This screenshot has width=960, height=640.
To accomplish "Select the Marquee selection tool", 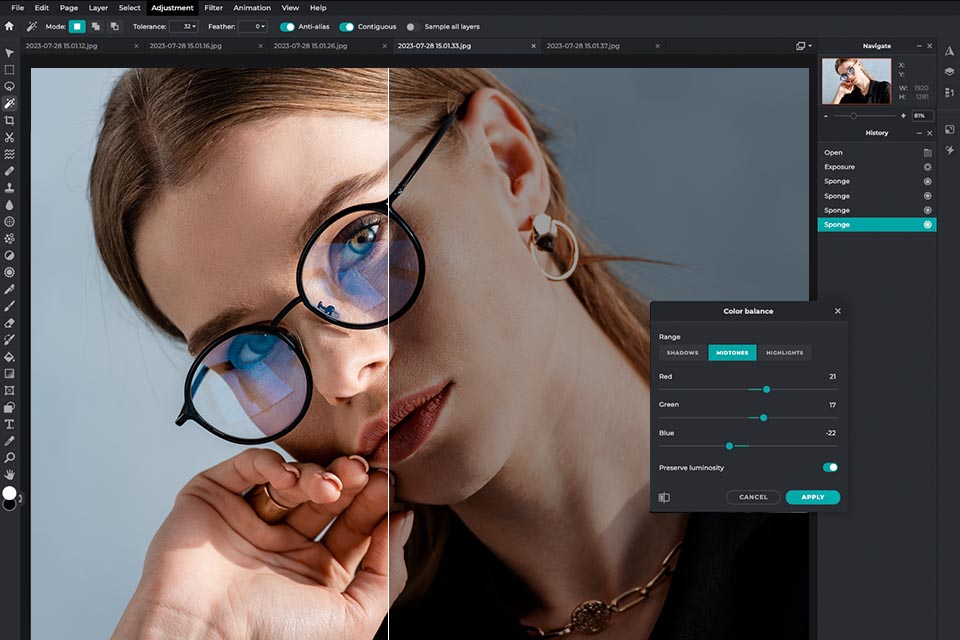I will tap(9, 70).
